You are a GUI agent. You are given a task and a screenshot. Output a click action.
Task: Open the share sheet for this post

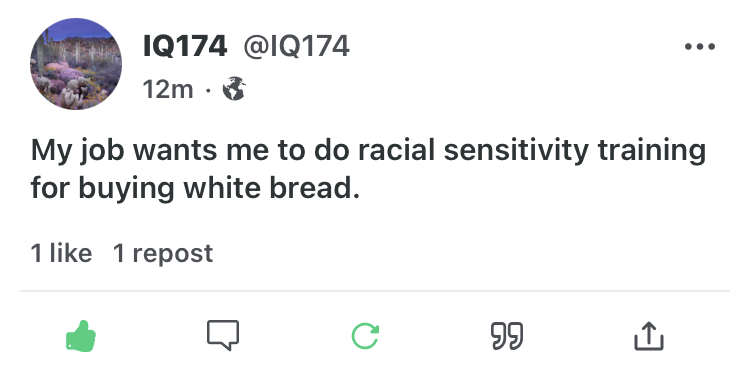tap(649, 336)
